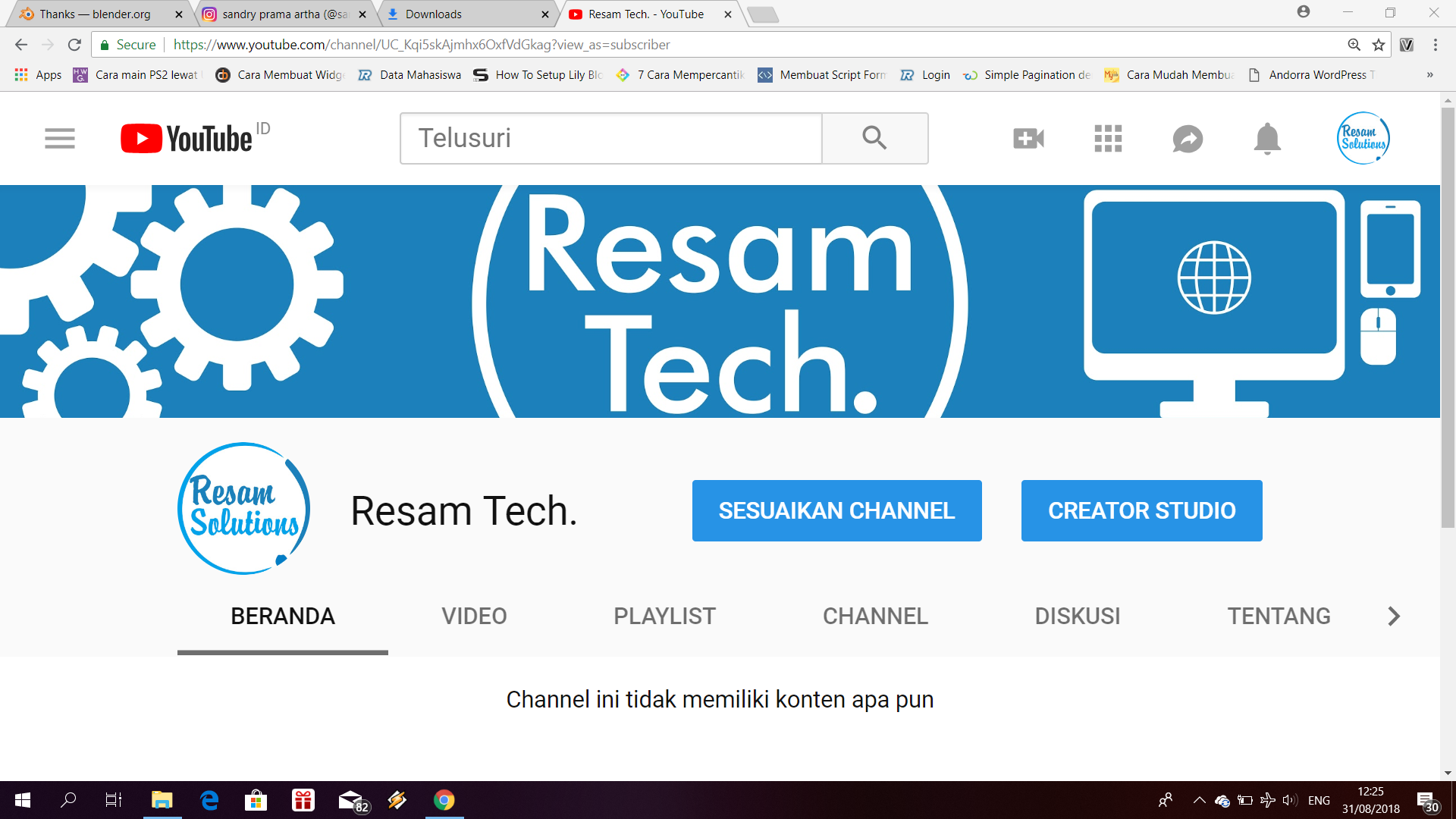The width and height of the screenshot is (1456, 819).
Task: Reload the page
Action: point(74,45)
